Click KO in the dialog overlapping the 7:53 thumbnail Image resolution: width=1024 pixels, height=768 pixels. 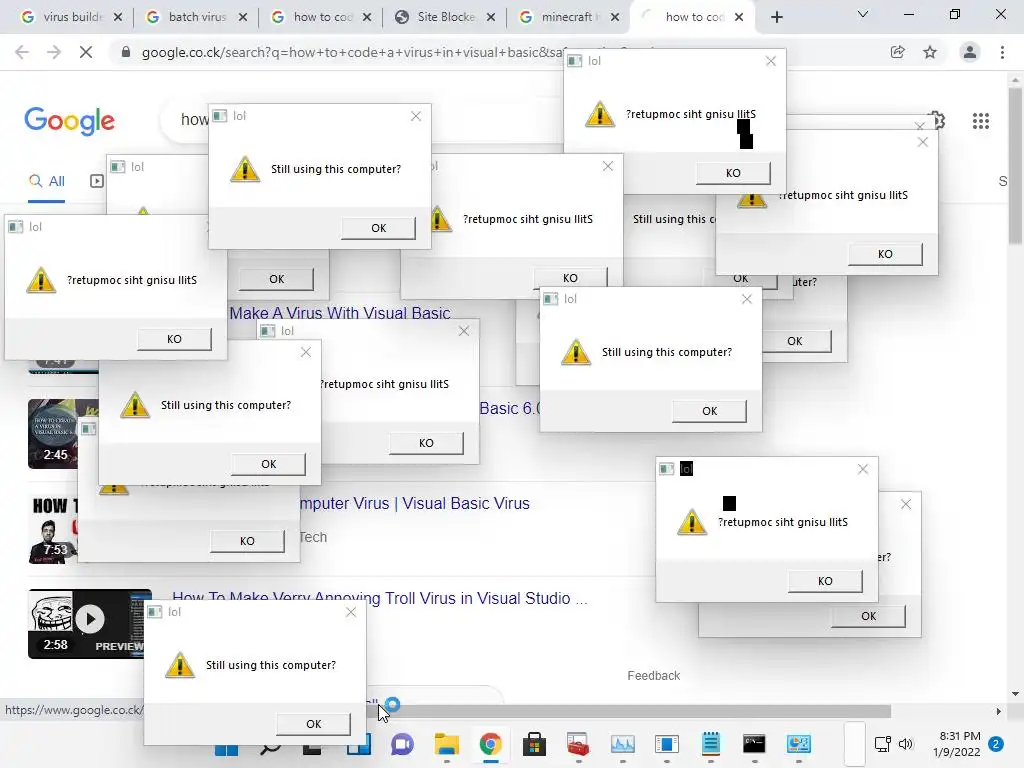coord(247,541)
